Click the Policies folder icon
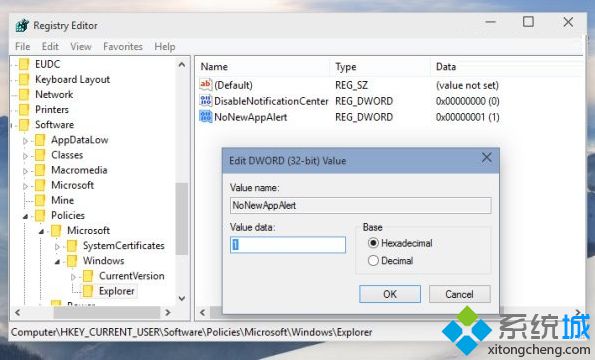 point(40,215)
